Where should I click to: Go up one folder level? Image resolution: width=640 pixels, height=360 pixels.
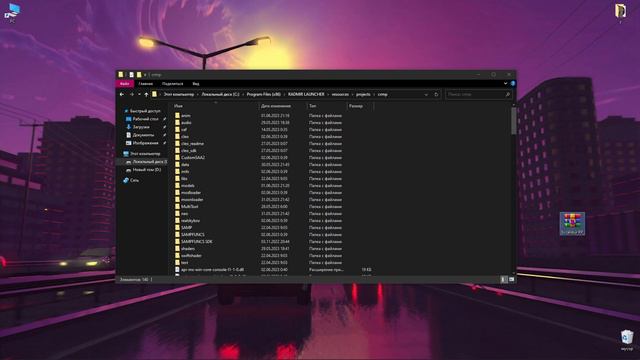(146, 94)
